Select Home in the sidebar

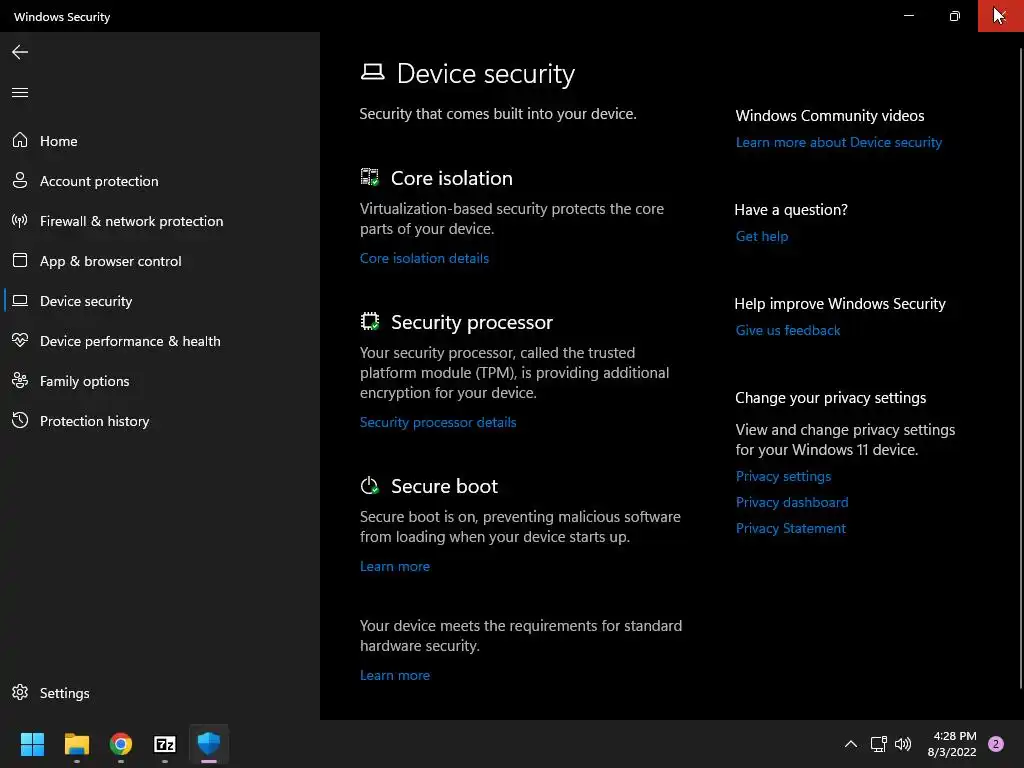click(x=59, y=141)
